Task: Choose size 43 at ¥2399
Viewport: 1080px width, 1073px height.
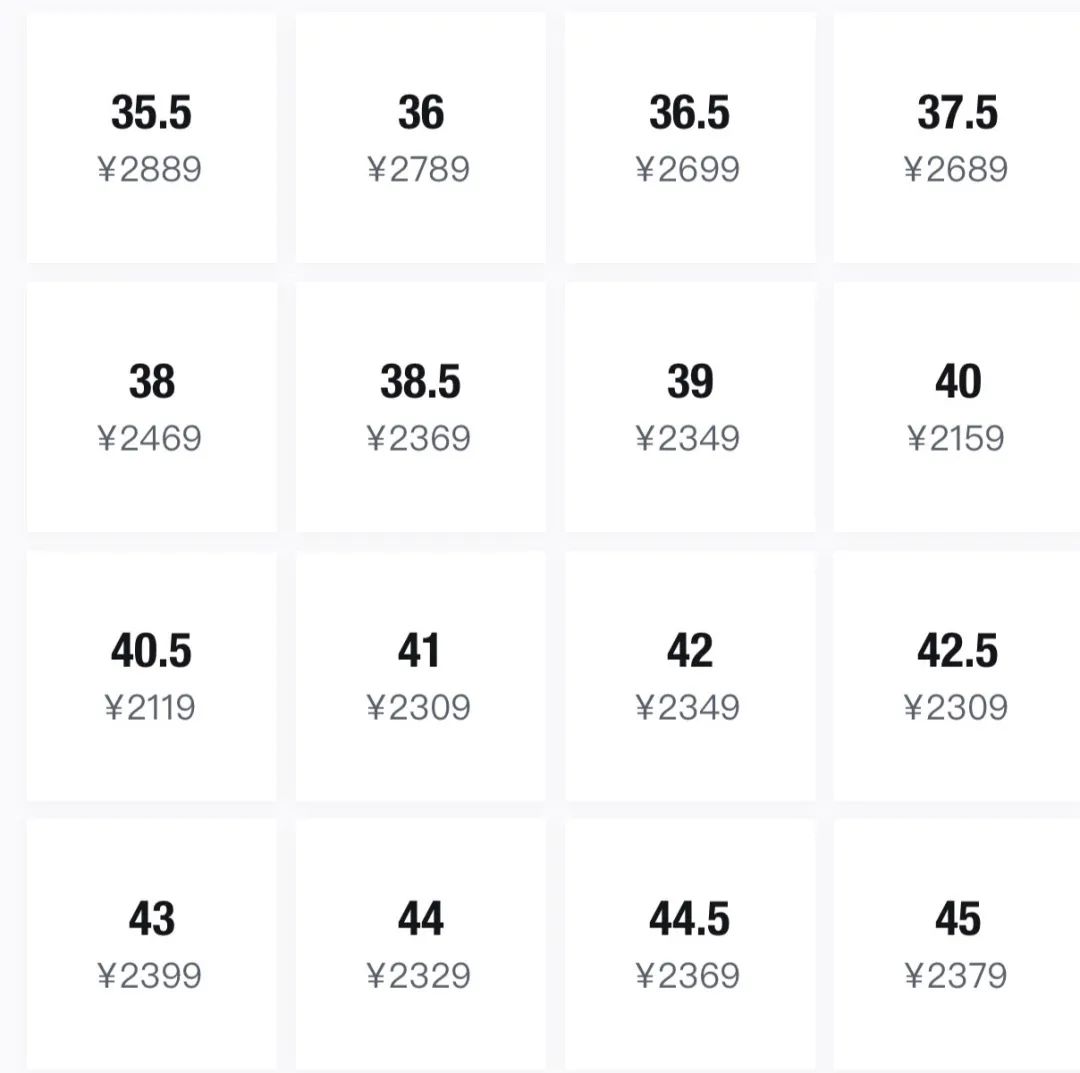Action: 151,944
